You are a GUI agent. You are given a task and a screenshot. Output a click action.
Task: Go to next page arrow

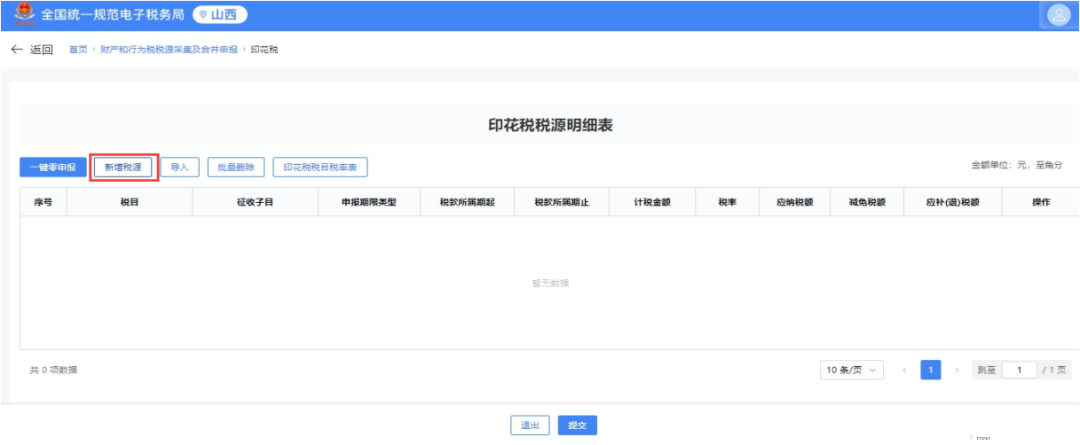pos(956,370)
